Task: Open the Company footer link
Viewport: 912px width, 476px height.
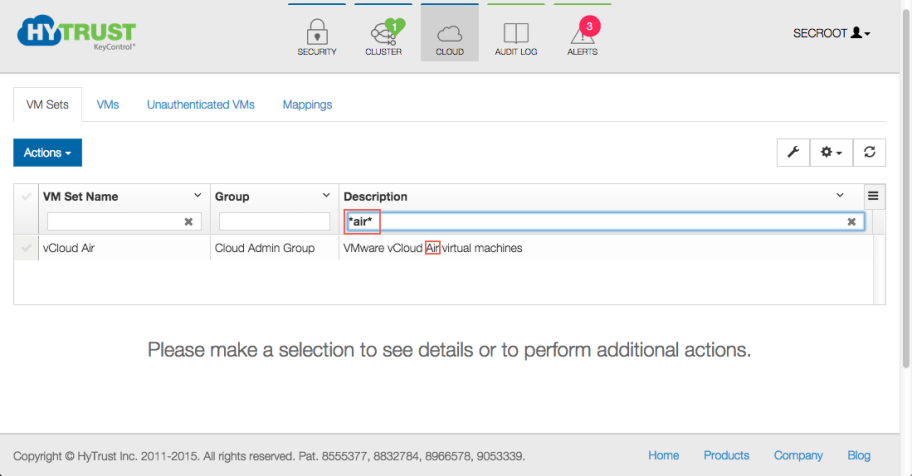Action: [798, 456]
